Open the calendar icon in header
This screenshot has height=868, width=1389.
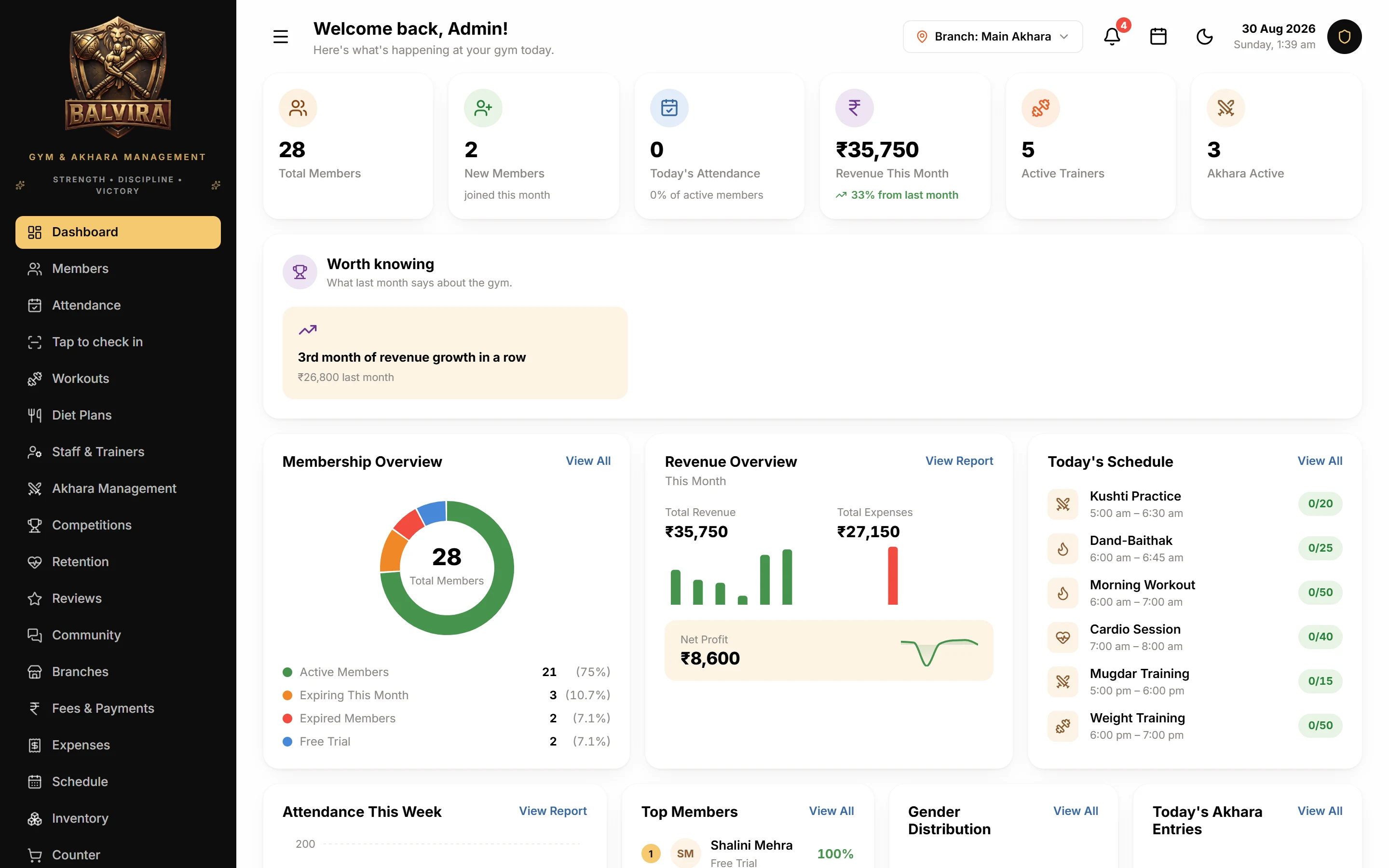(x=1158, y=37)
